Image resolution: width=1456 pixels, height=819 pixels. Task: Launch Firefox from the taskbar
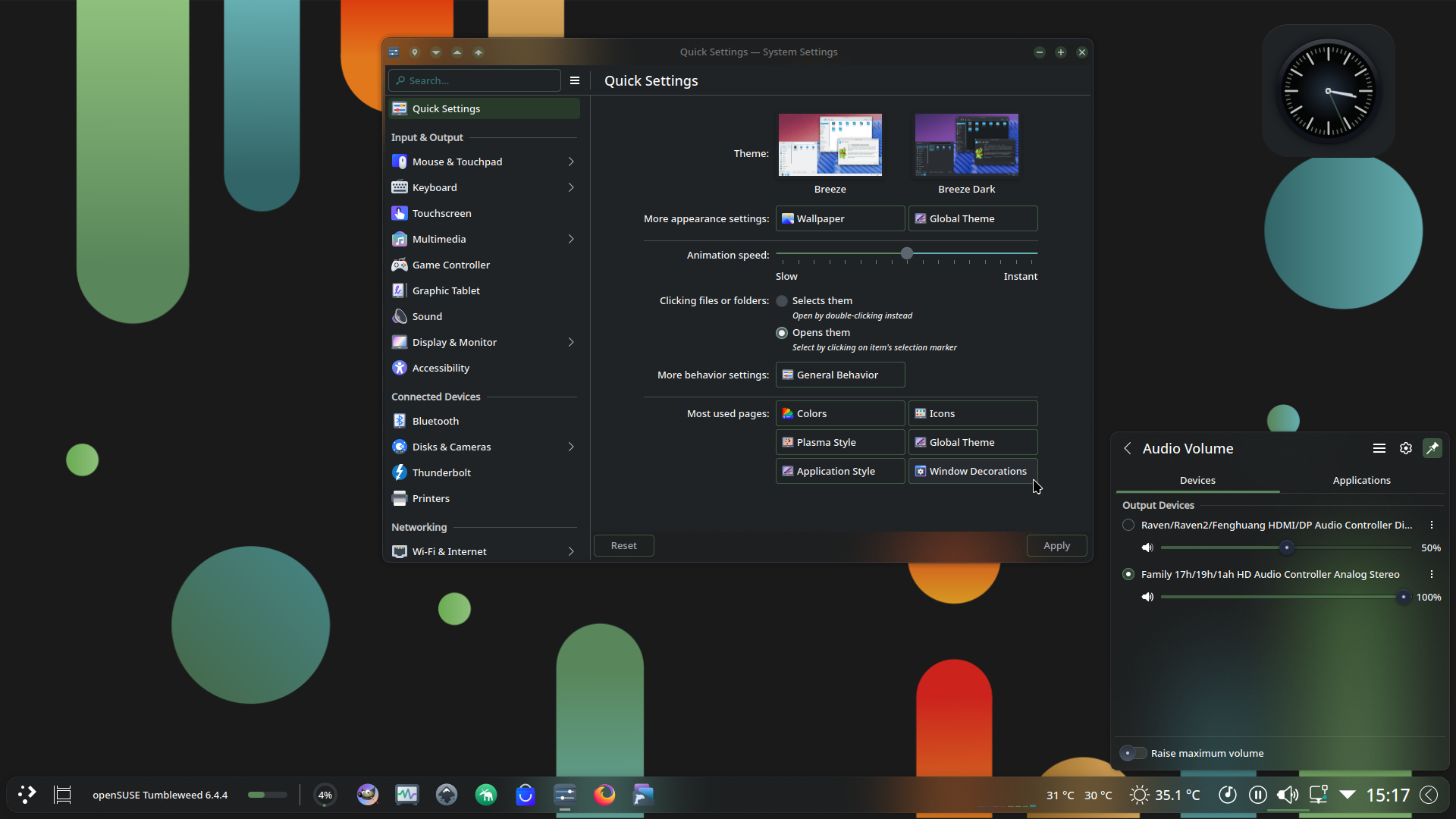coord(604,795)
